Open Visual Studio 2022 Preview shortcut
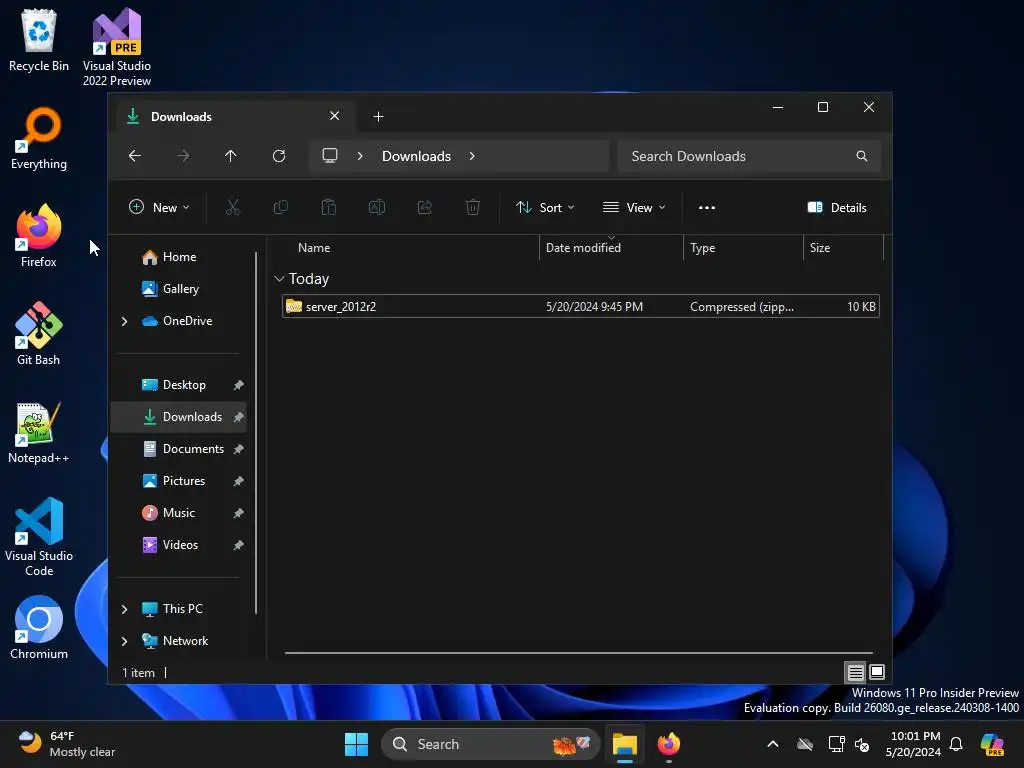This screenshot has width=1024, height=768. coord(117,47)
